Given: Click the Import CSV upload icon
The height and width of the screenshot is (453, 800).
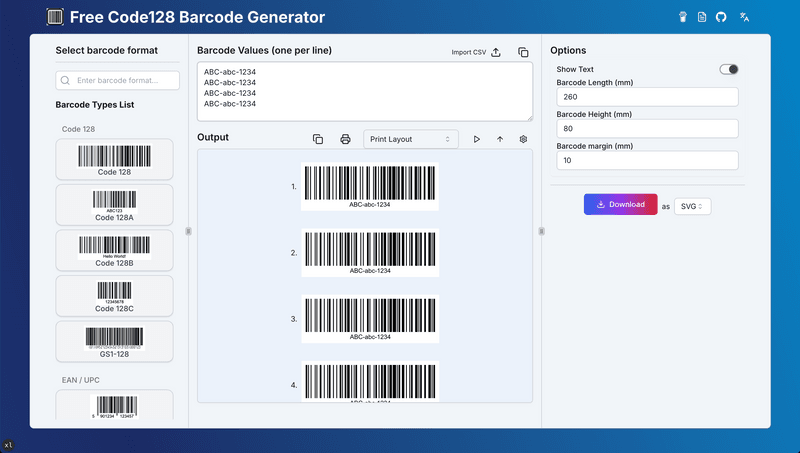Looking at the screenshot, I should point(496,52).
